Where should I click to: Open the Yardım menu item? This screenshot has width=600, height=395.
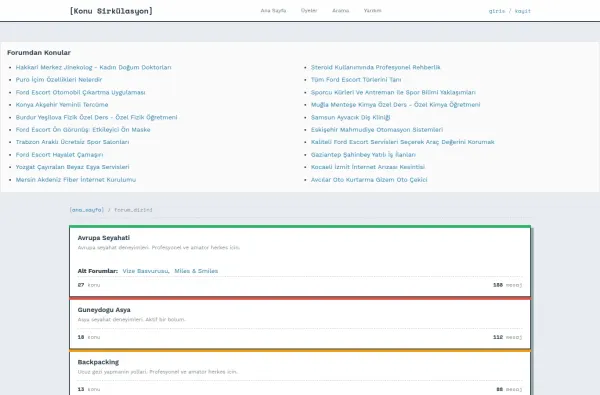click(372, 11)
